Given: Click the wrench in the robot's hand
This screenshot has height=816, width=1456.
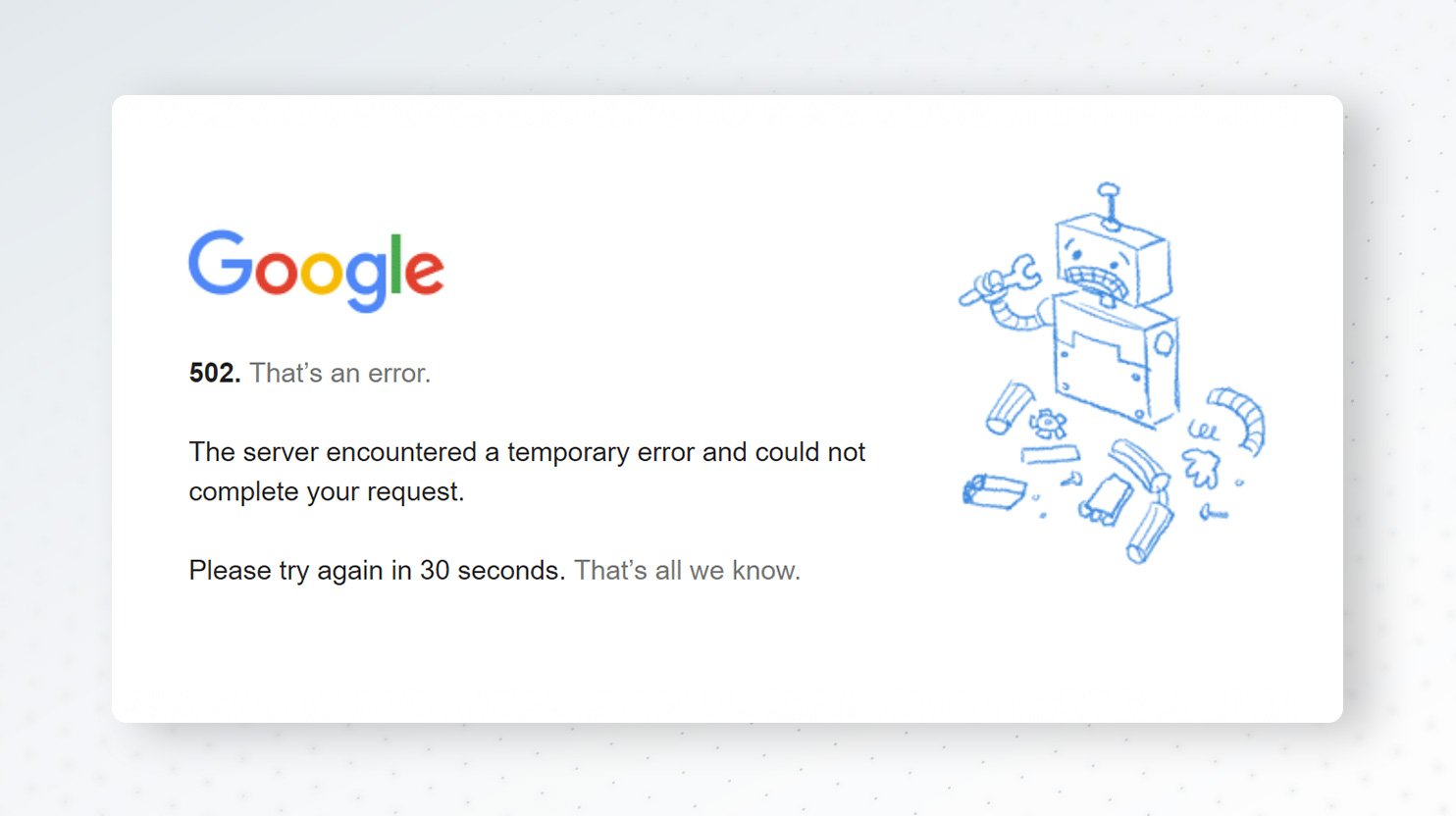Looking at the screenshot, I should coord(999,280).
